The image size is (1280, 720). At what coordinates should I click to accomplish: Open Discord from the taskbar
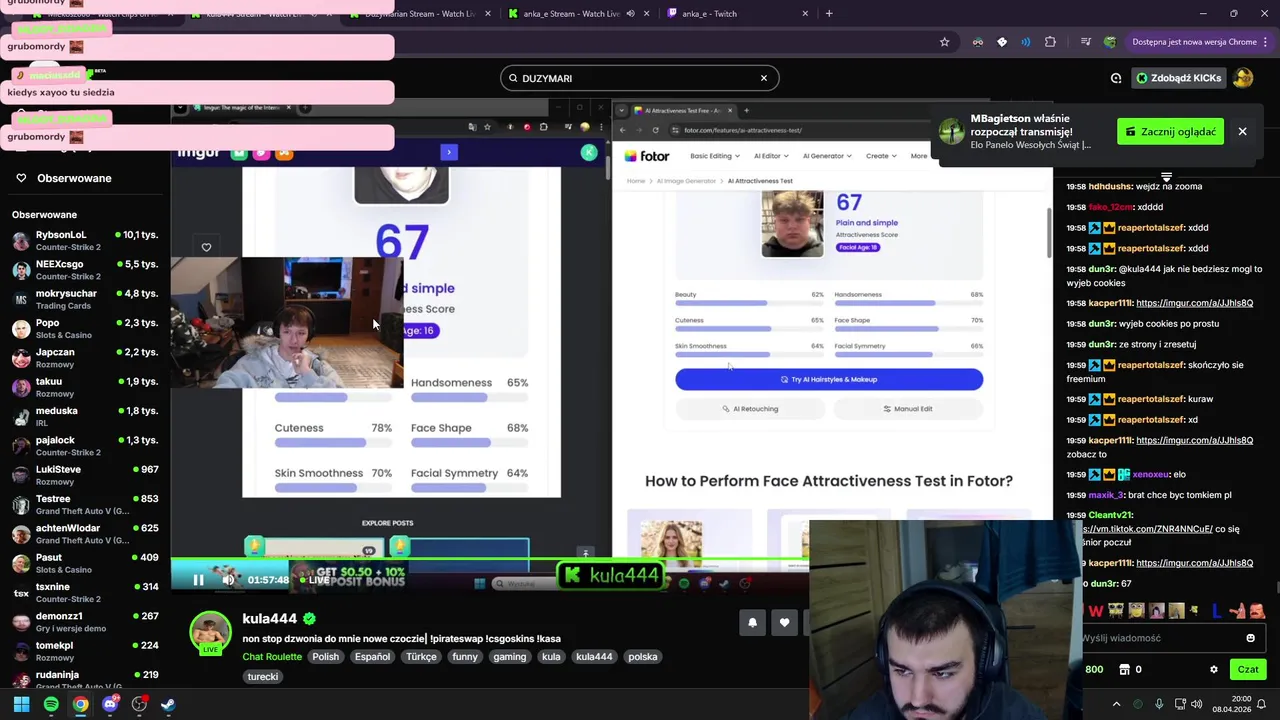pyautogui.click(x=110, y=704)
